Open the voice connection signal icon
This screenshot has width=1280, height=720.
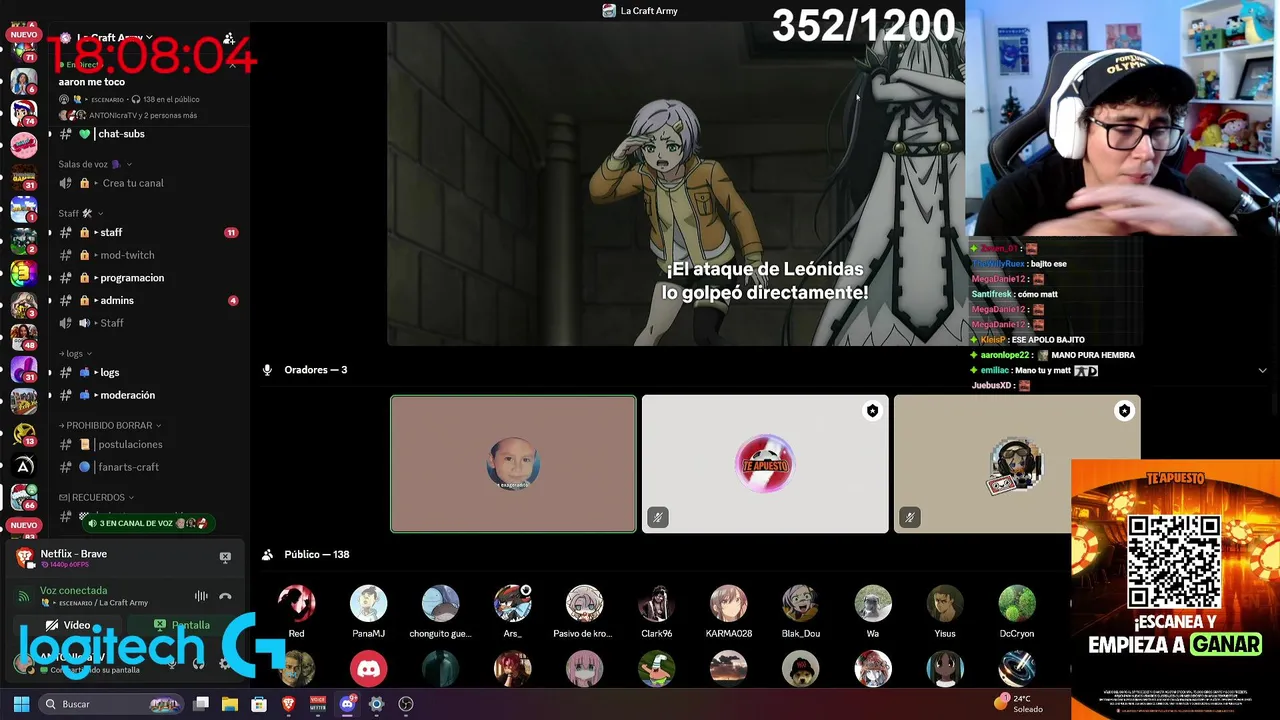(x=24, y=596)
